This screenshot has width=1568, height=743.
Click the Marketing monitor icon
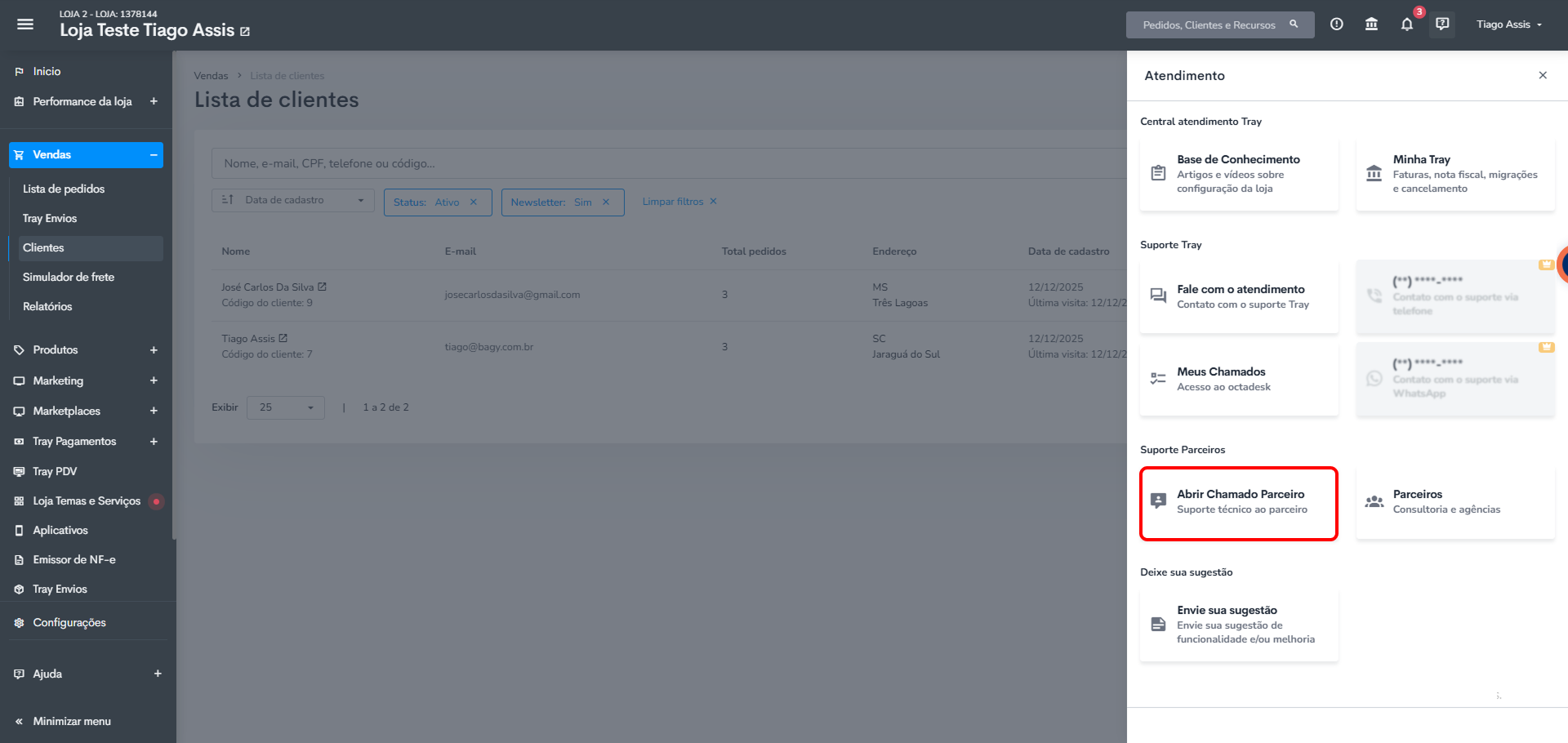tap(19, 380)
